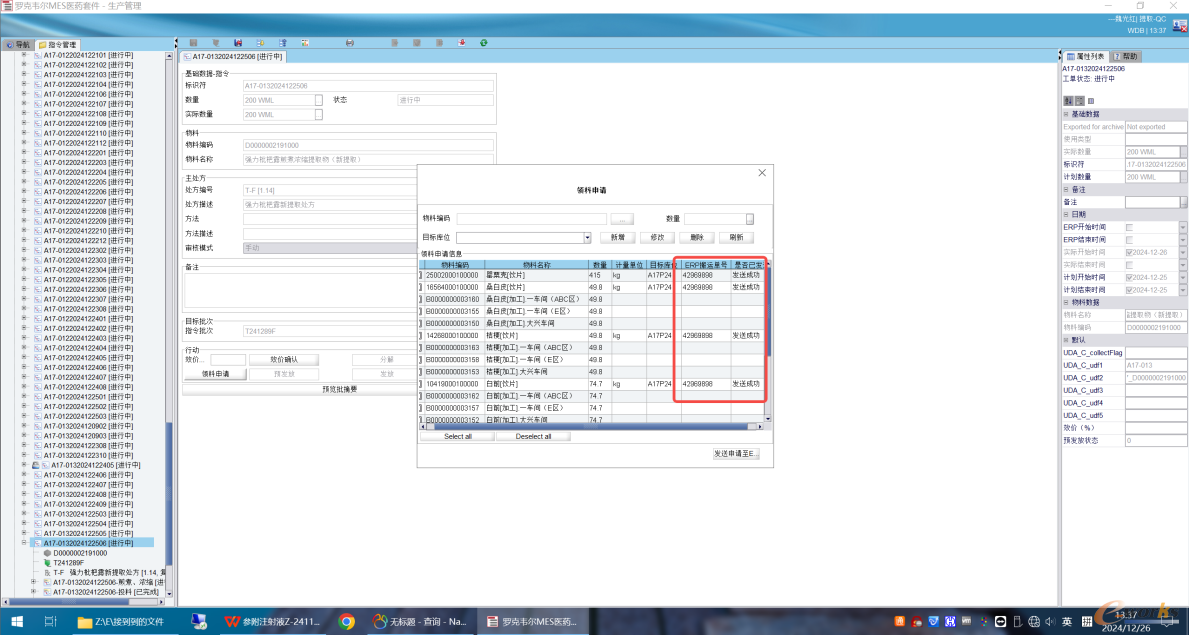This screenshot has width=1189, height=635.
Task: Close the 领料申请 dialog
Action: tap(762, 174)
